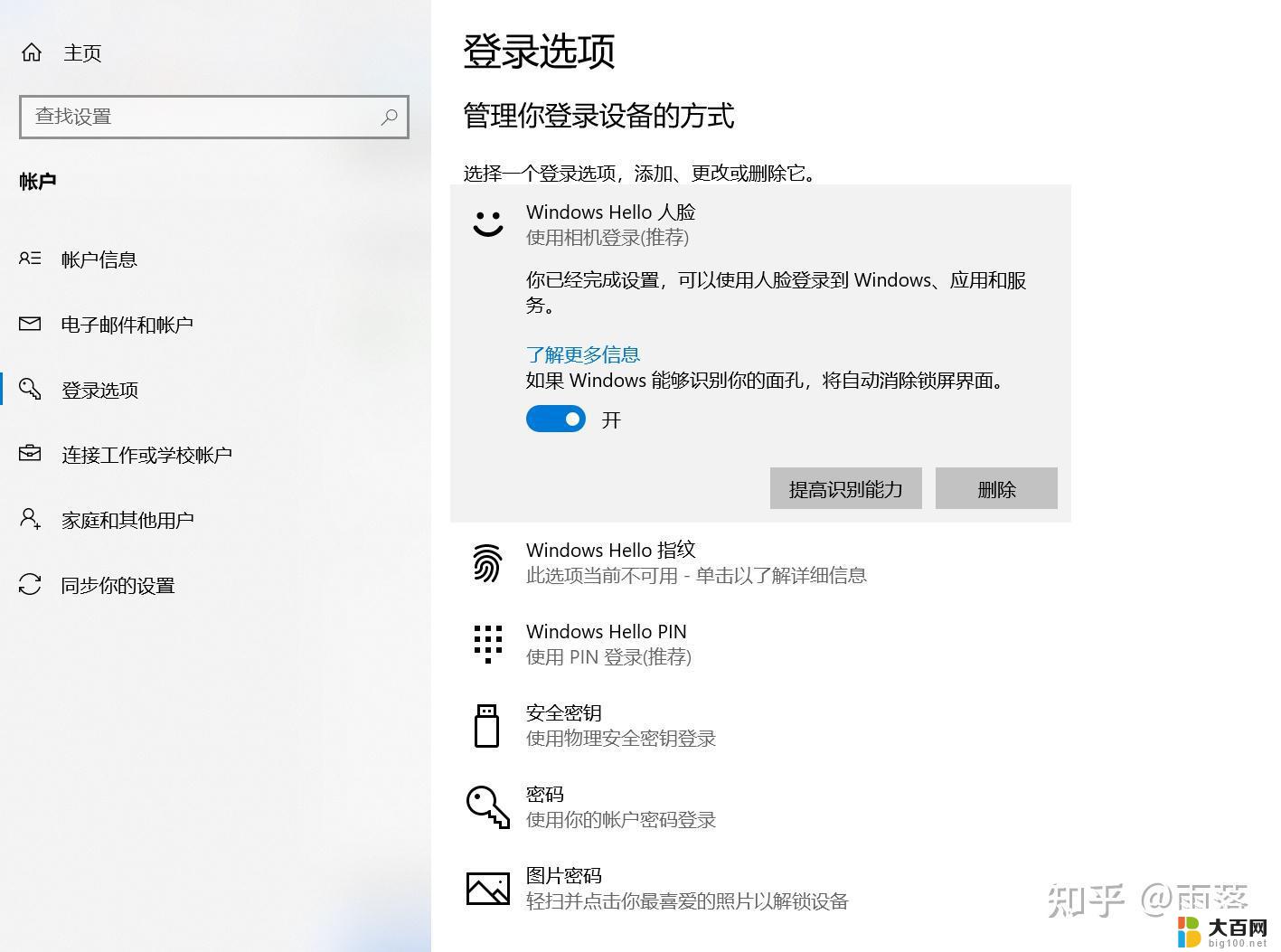This screenshot has width=1281, height=952.
Task: Select 登录选项 in the sidebar
Action: coord(99,390)
